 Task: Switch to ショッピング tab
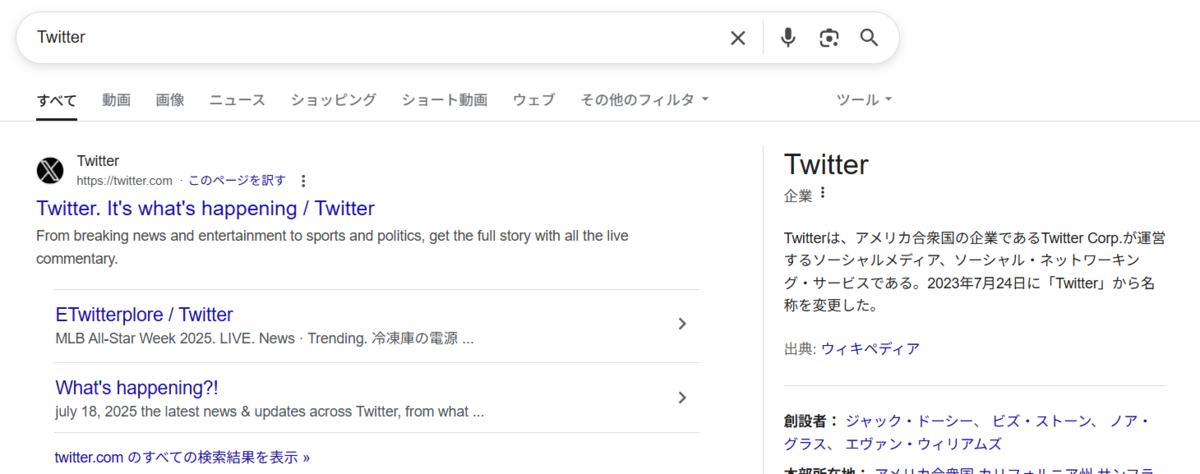coord(334,100)
